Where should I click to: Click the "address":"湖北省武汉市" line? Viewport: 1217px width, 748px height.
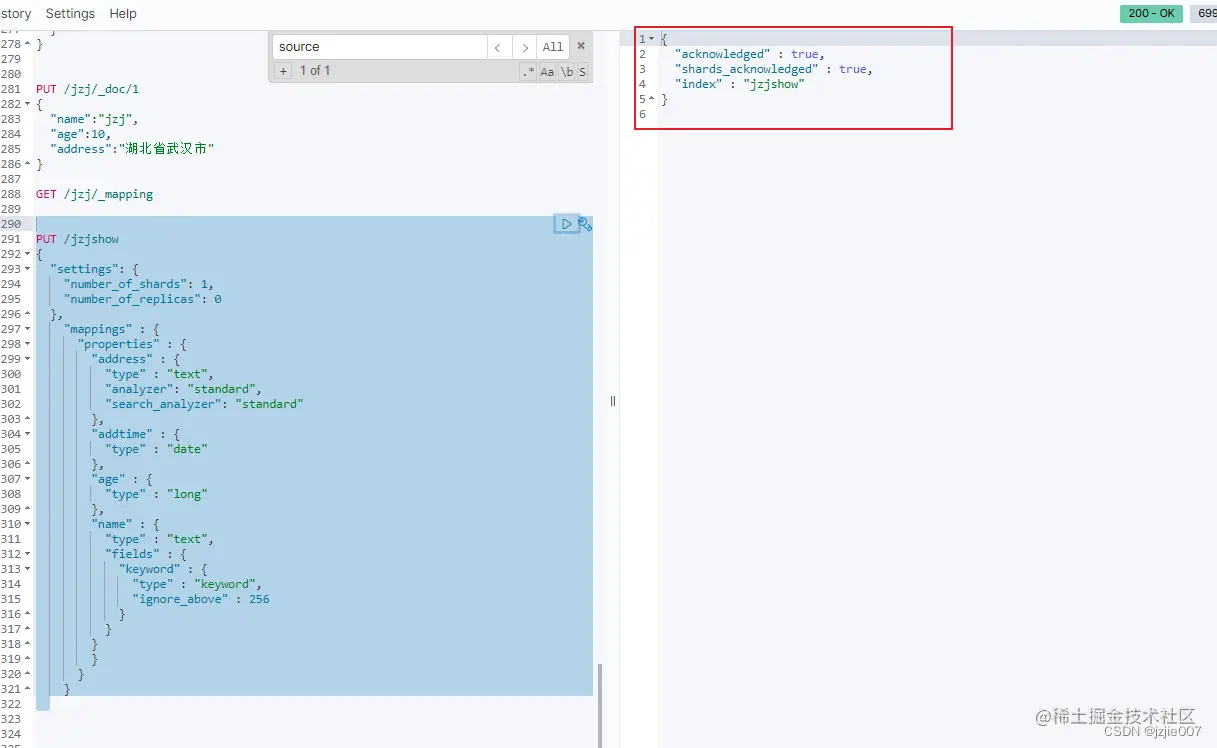tap(133, 149)
